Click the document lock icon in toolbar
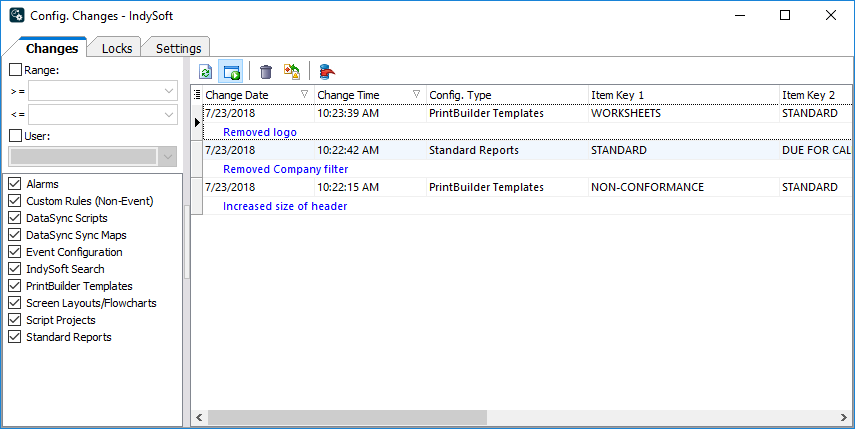 [x=292, y=72]
